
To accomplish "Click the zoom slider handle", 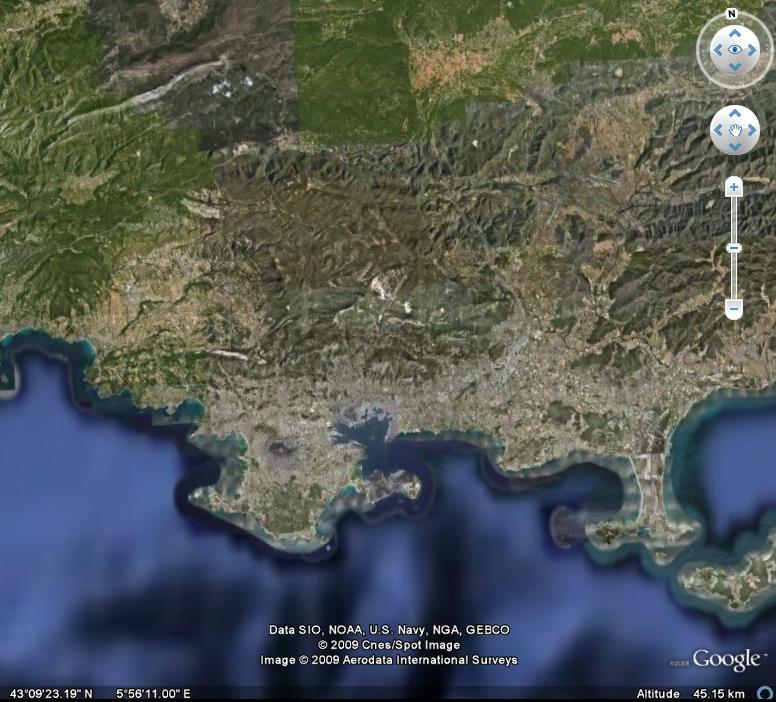I will tap(734, 248).
